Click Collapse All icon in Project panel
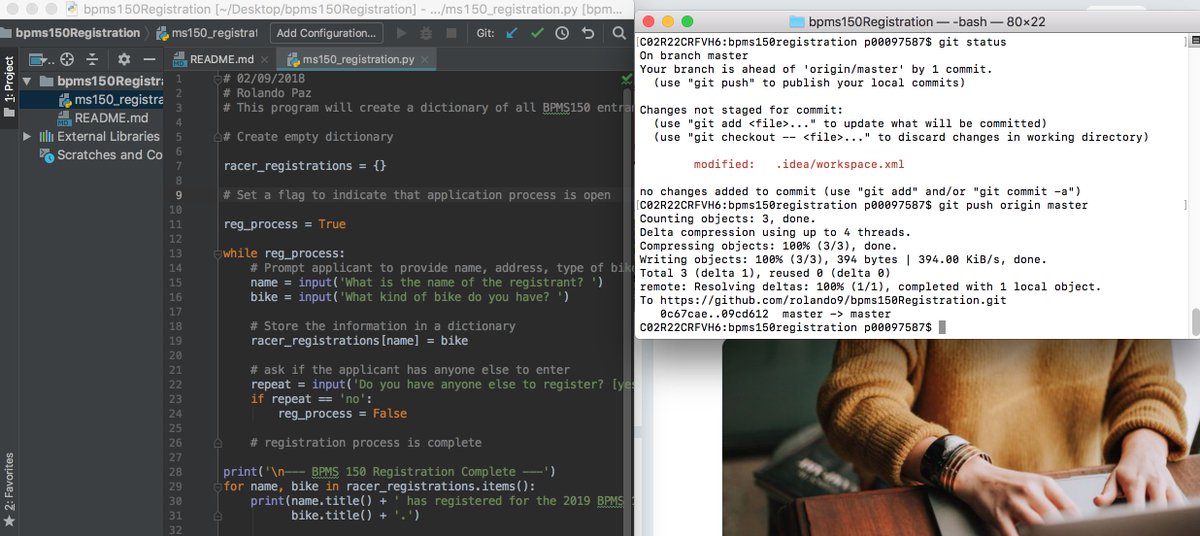The width and height of the screenshot is (1200, 536). [x=92, y=59]
